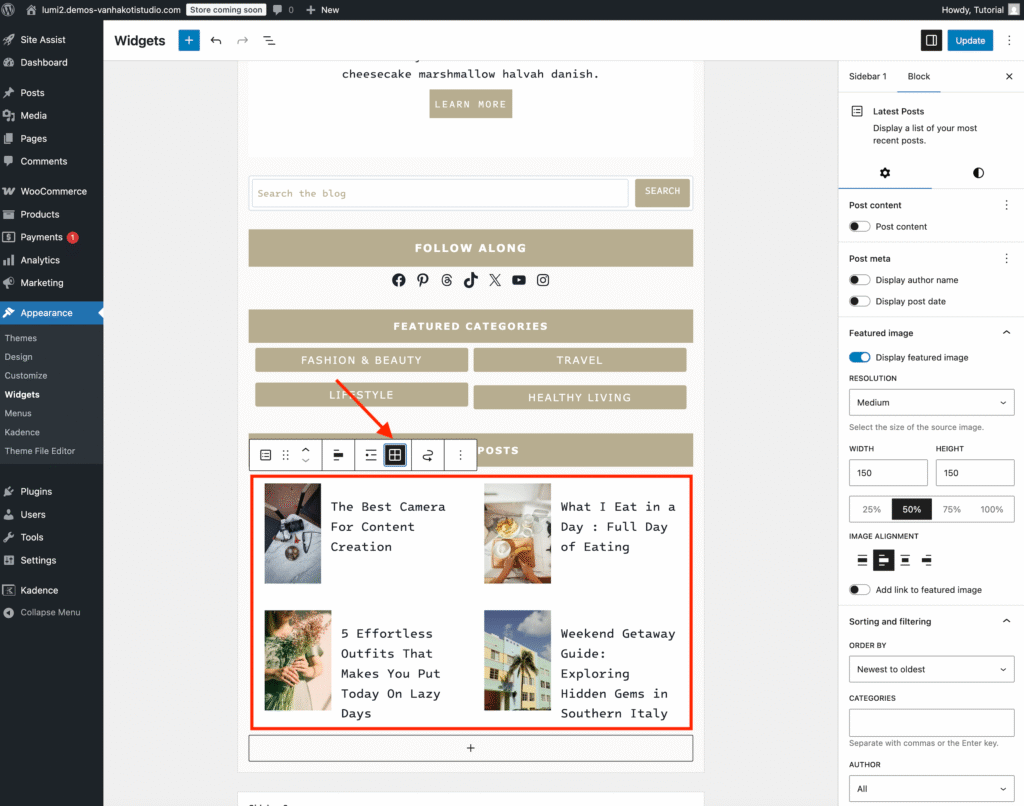Open the list view in the top toolbar
Image resolution: width=1024 pixels, height=806 pixels.
click(269, 40)
